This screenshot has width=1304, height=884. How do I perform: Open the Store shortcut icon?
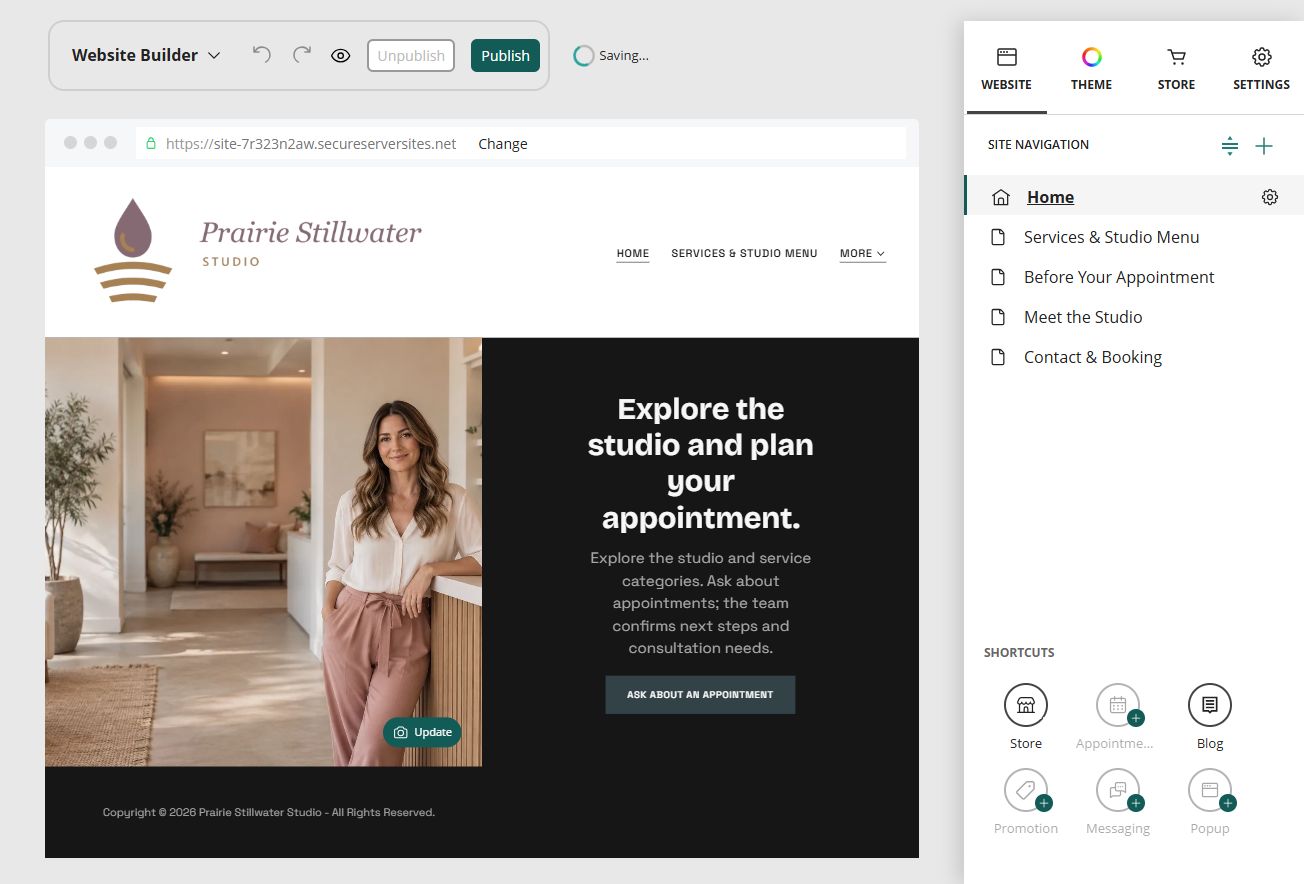click(x=1026, y=705)
